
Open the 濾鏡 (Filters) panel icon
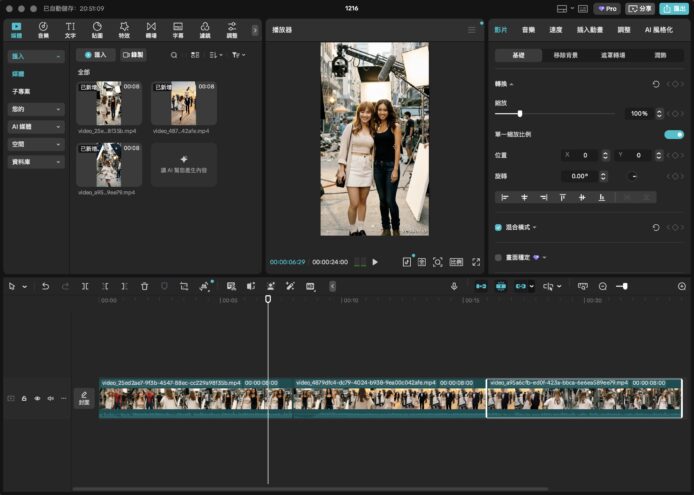coord(205,29)
